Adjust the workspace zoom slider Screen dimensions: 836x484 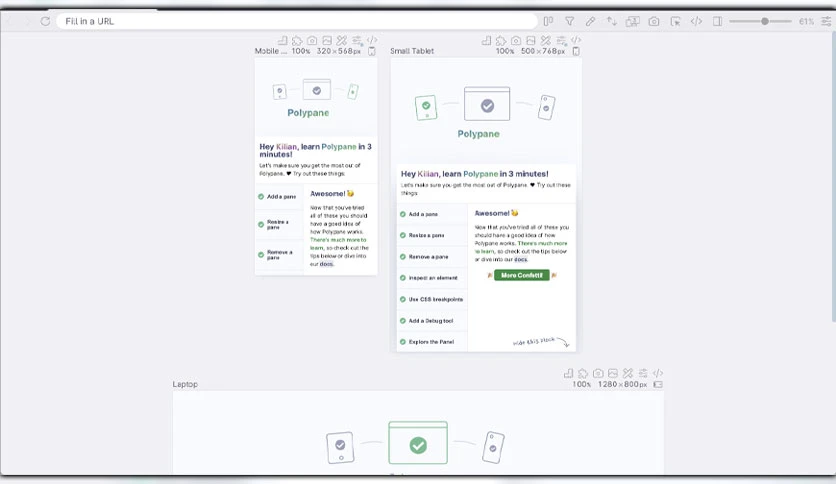(760, 21)
